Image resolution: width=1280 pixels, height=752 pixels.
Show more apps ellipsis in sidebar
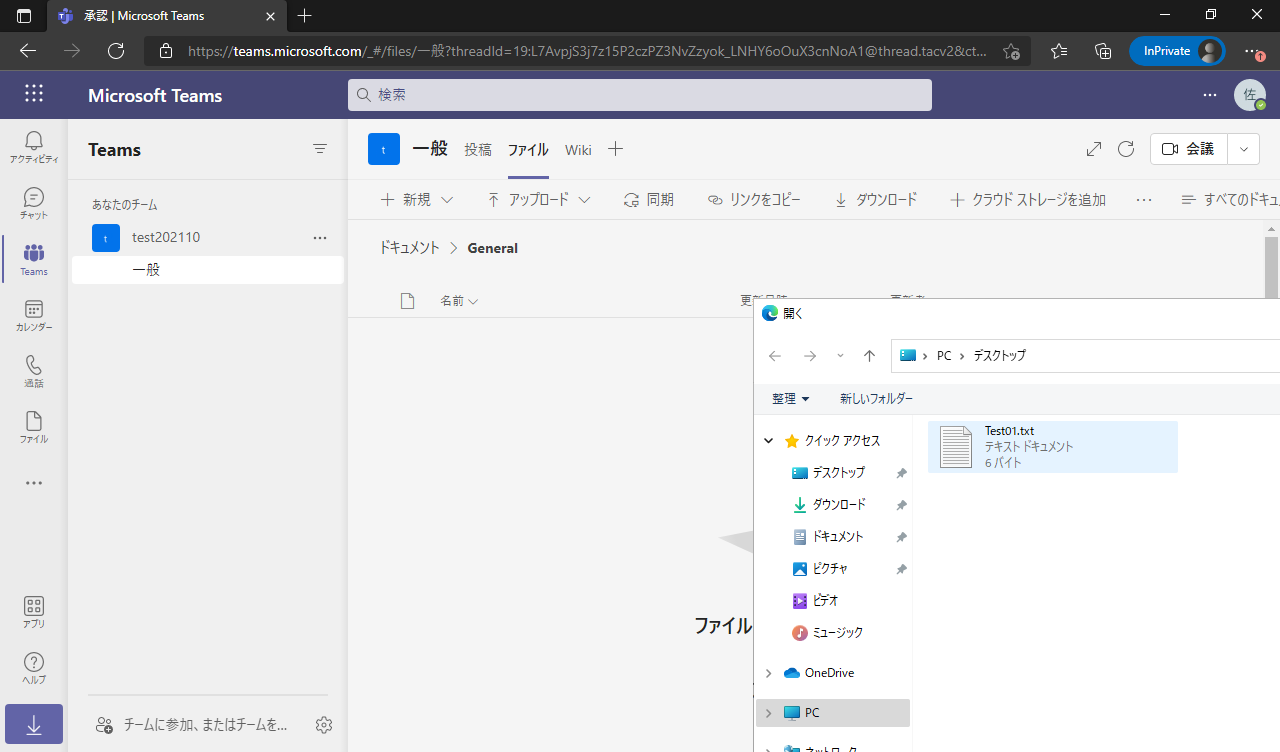point(34,483)
